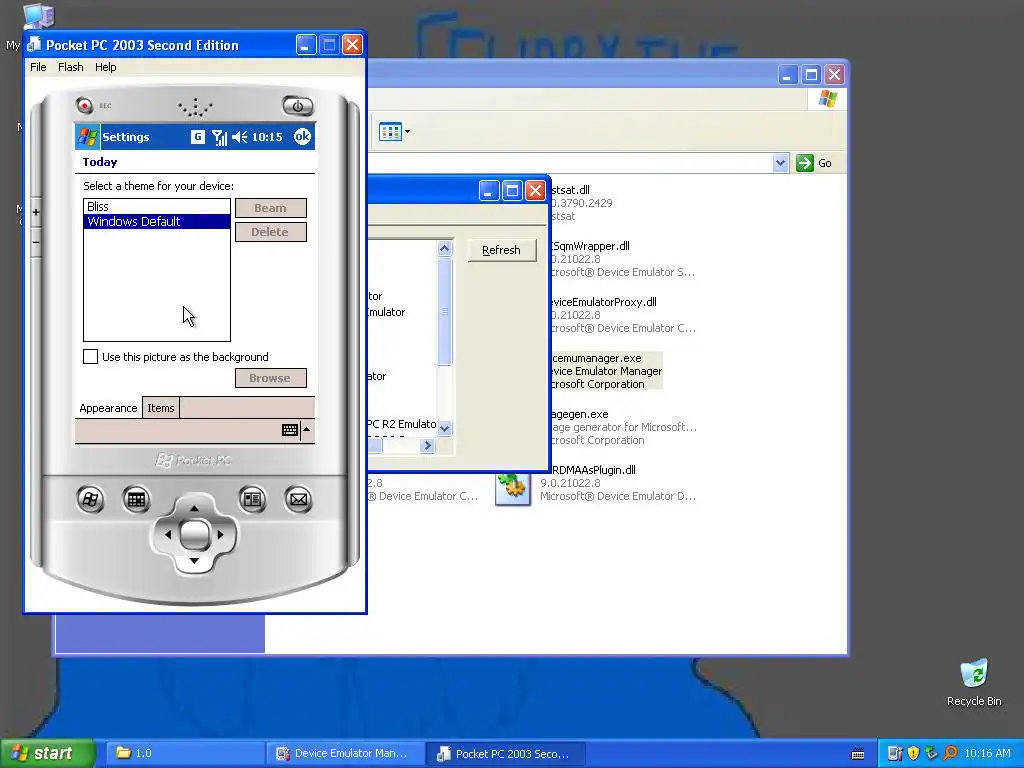The image size is (1024, 768).
Task: Select the Windows Default theme
Action: tap(157, 221)
